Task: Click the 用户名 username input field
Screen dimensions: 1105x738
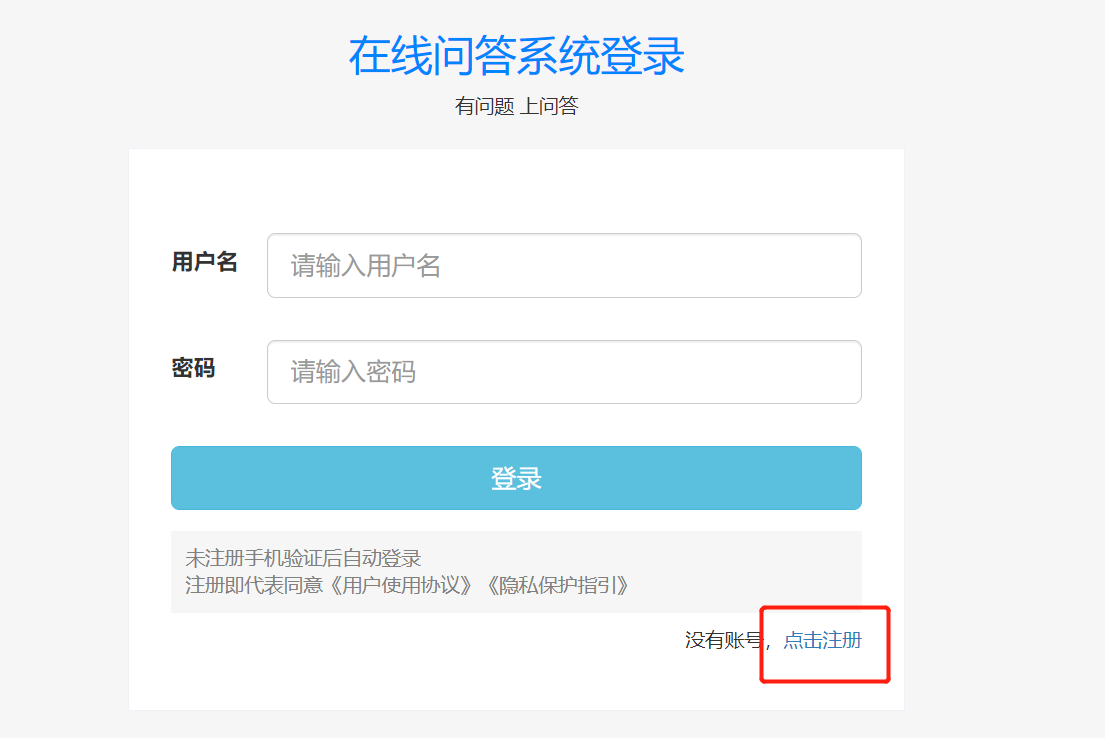Action: coord(564,266)
